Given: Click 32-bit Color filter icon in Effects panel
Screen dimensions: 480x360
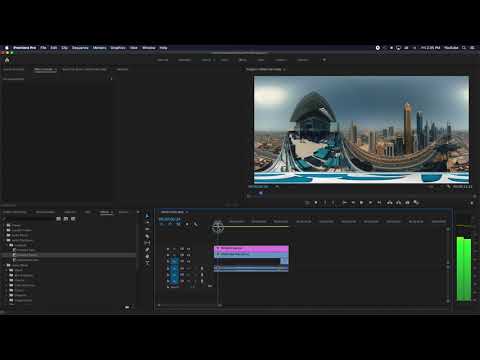Looking at the screenshot, I should pyautogui.click(x=66, y=219).
